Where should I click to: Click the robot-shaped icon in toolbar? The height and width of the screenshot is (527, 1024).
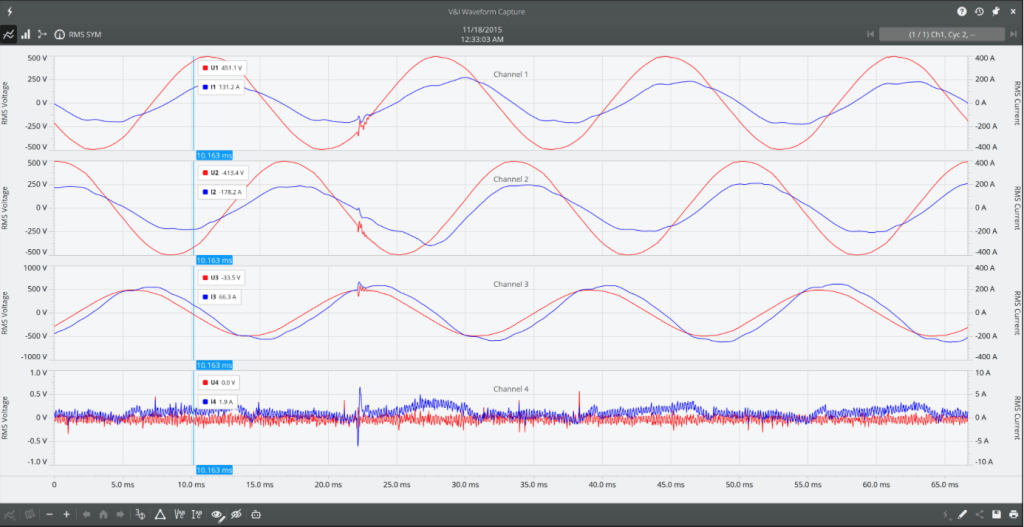(257, 515)
